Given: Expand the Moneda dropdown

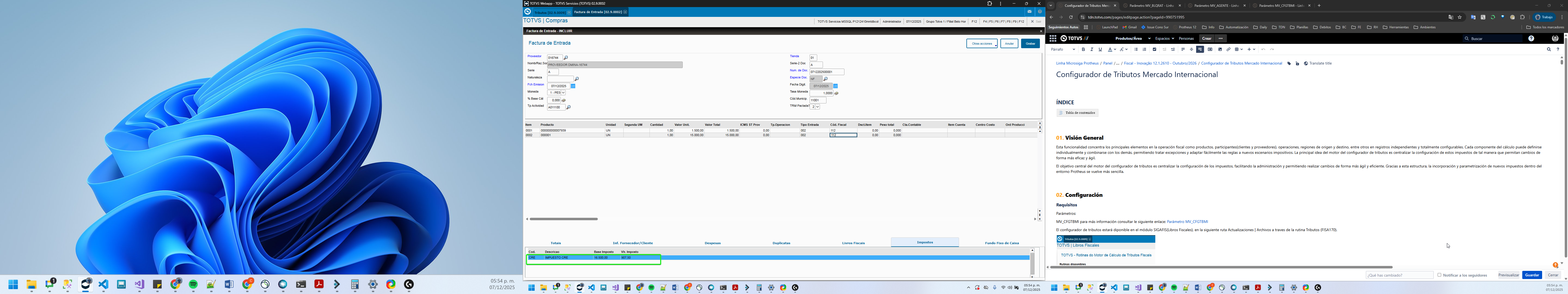Looking at the screenshot, I should click(563, 93).
